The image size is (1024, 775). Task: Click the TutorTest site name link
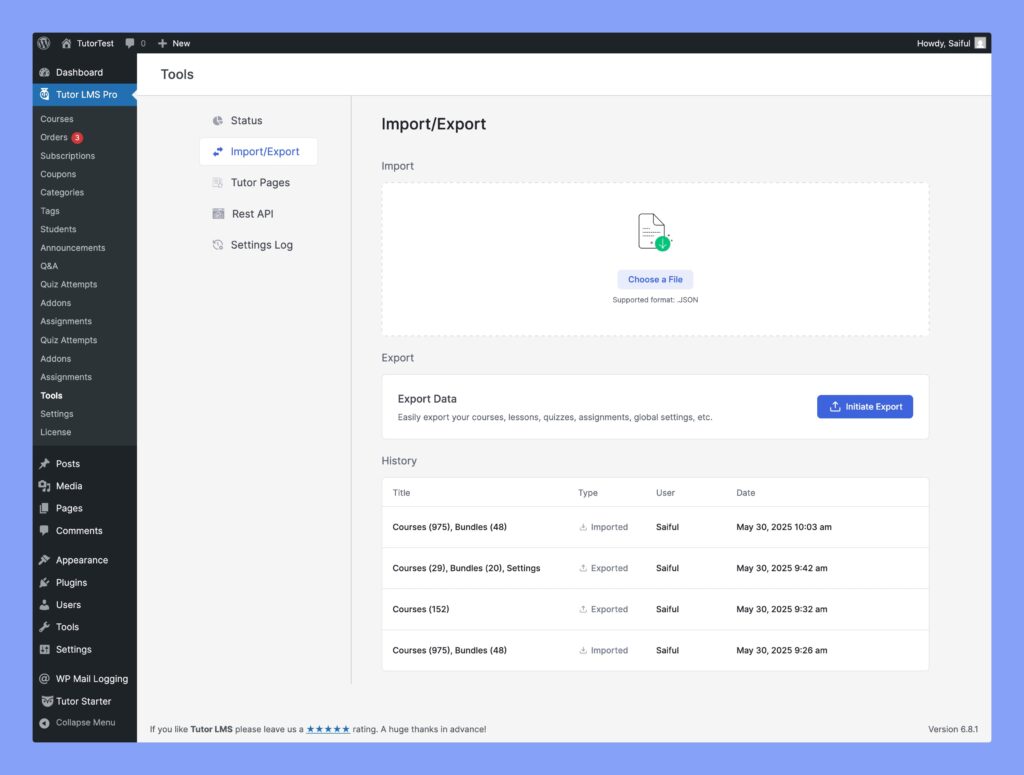[x=95, y=43]
